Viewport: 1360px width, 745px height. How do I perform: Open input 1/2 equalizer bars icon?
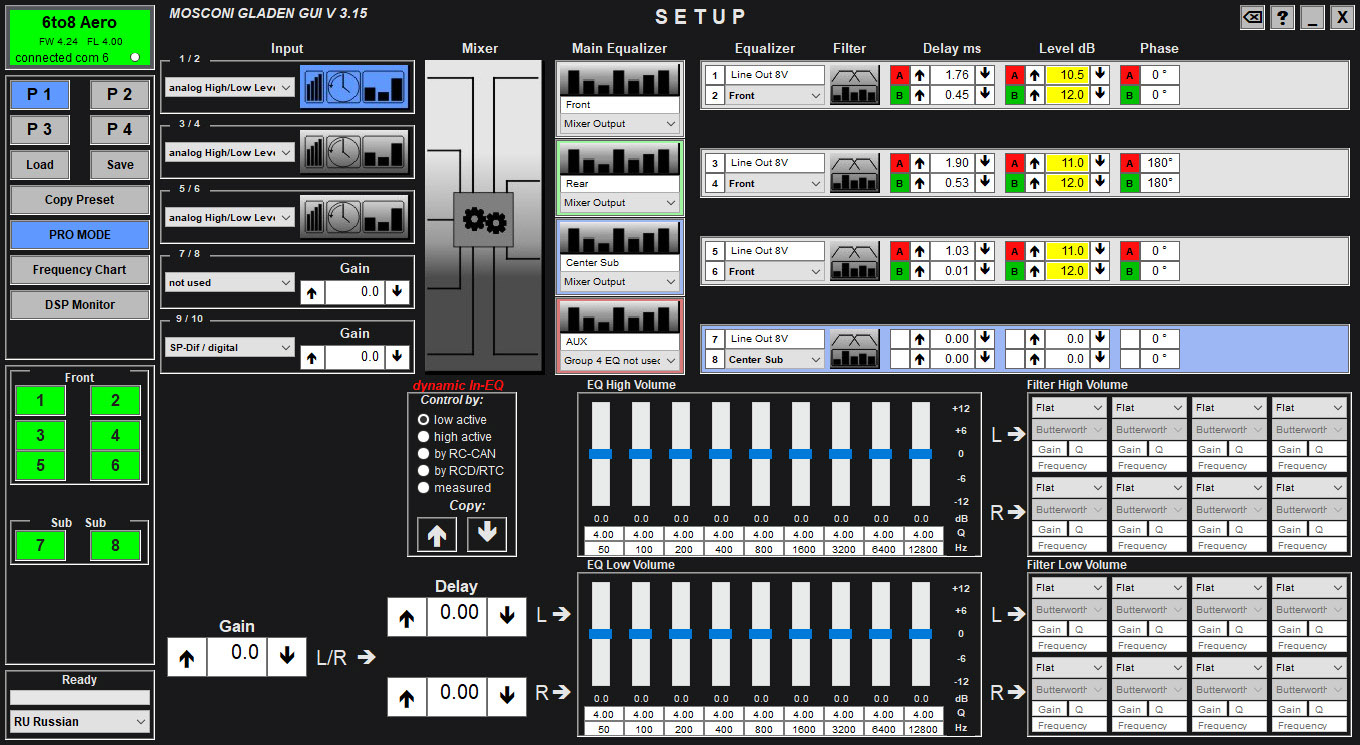384,87
